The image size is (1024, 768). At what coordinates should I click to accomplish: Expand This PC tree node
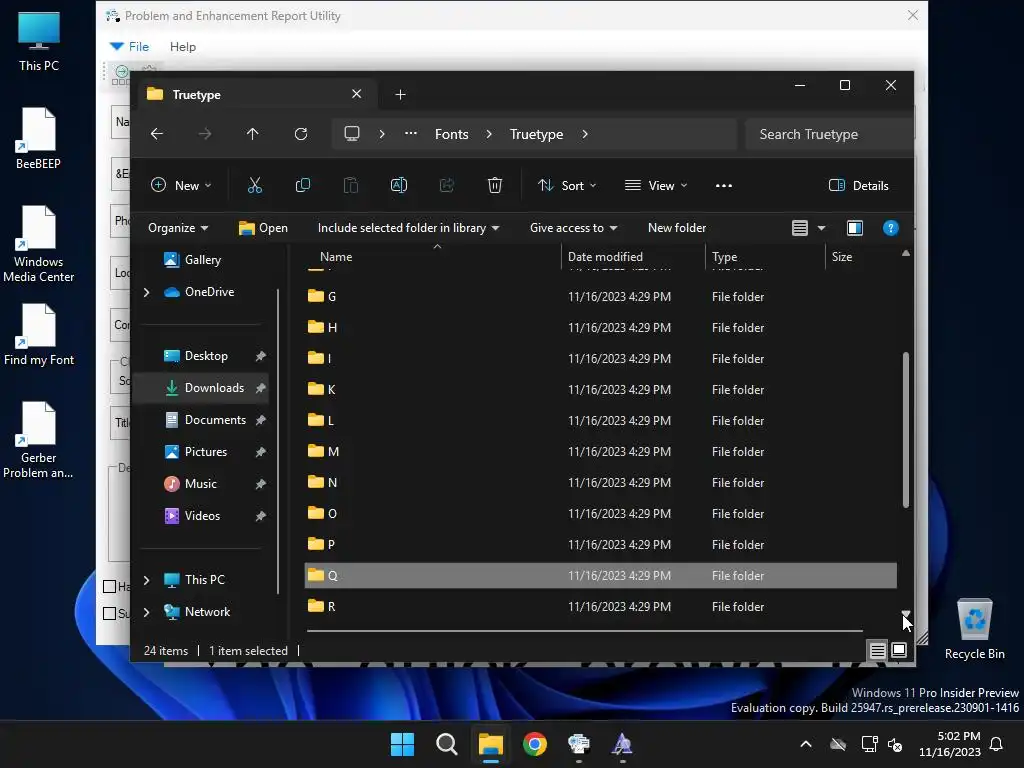point(147,580)
